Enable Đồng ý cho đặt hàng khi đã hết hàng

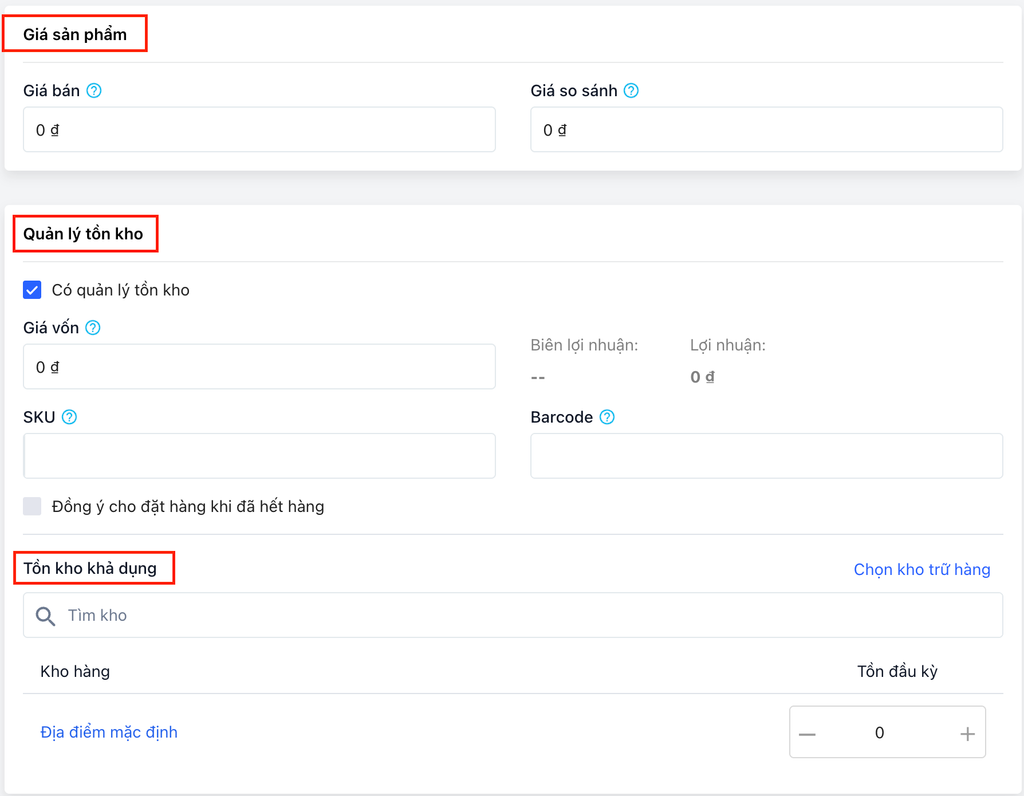[x=32, y=506]
